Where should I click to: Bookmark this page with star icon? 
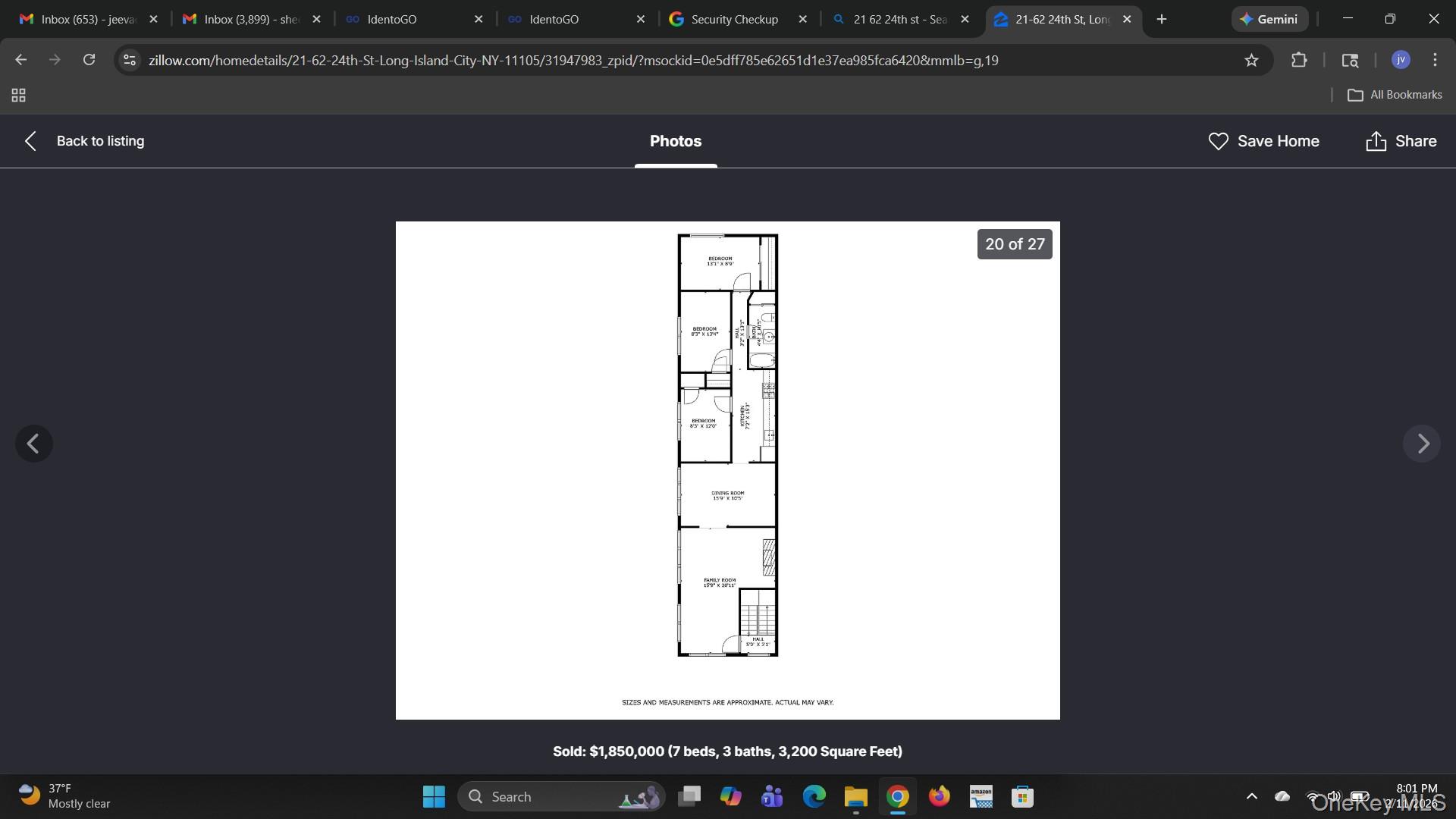point(1251,60)
